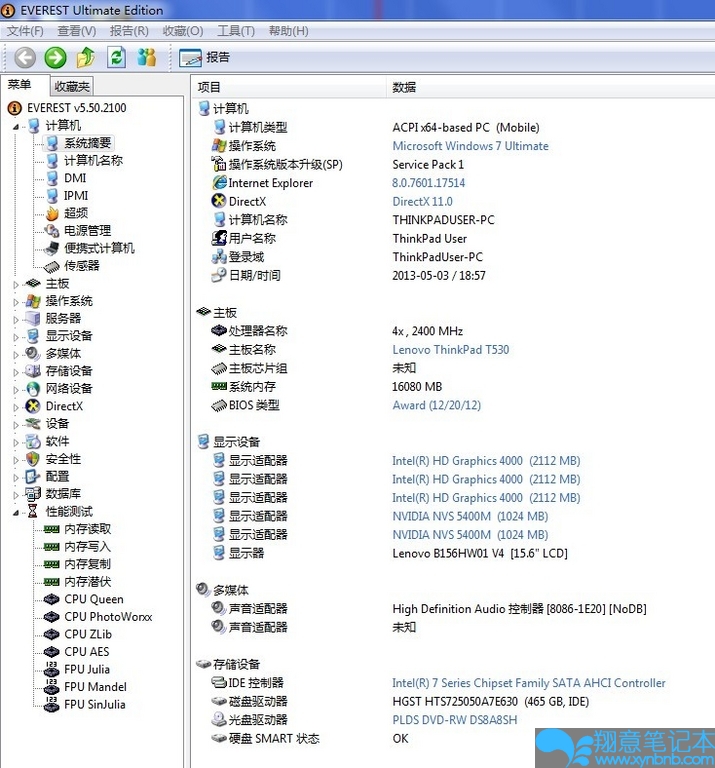Click the 设备 tree icon
The image size is (715, 768).
(x=33, y=424)
